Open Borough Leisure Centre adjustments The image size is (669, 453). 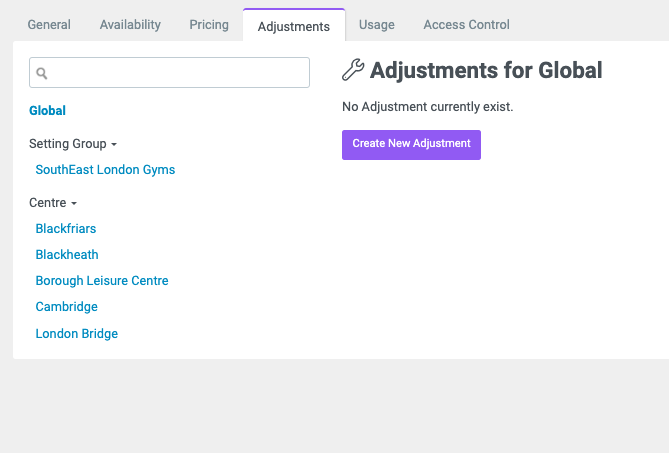(102, 281)
